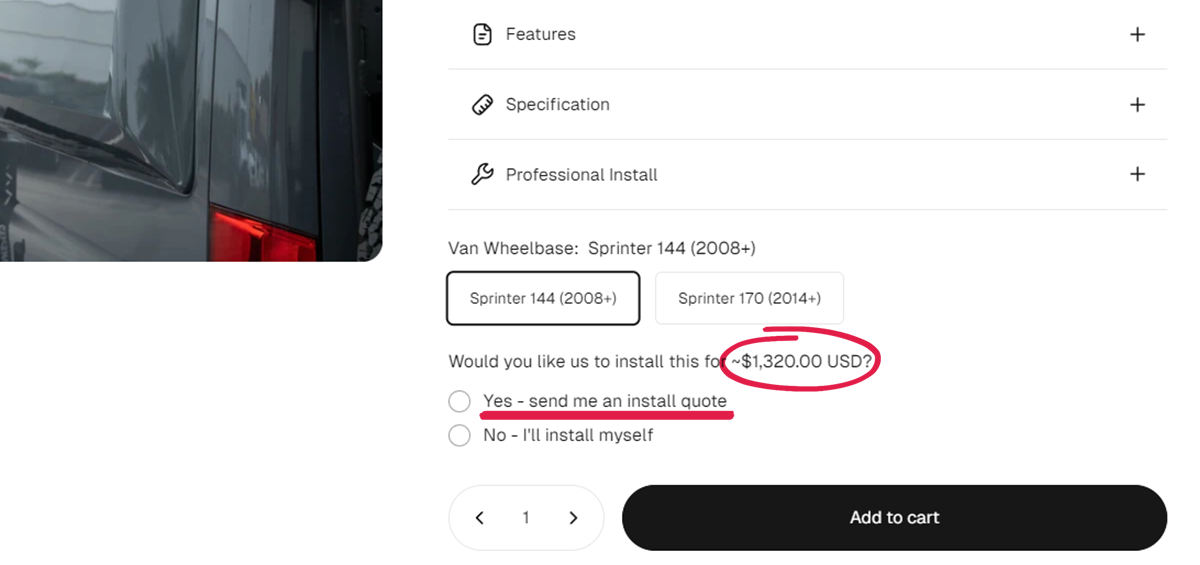Click the Professional Install wrench icon

coord(482,175)
